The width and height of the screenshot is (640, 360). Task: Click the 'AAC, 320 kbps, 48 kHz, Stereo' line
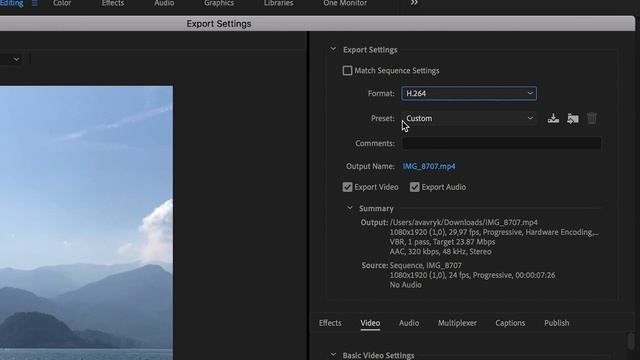click(440, 252)
